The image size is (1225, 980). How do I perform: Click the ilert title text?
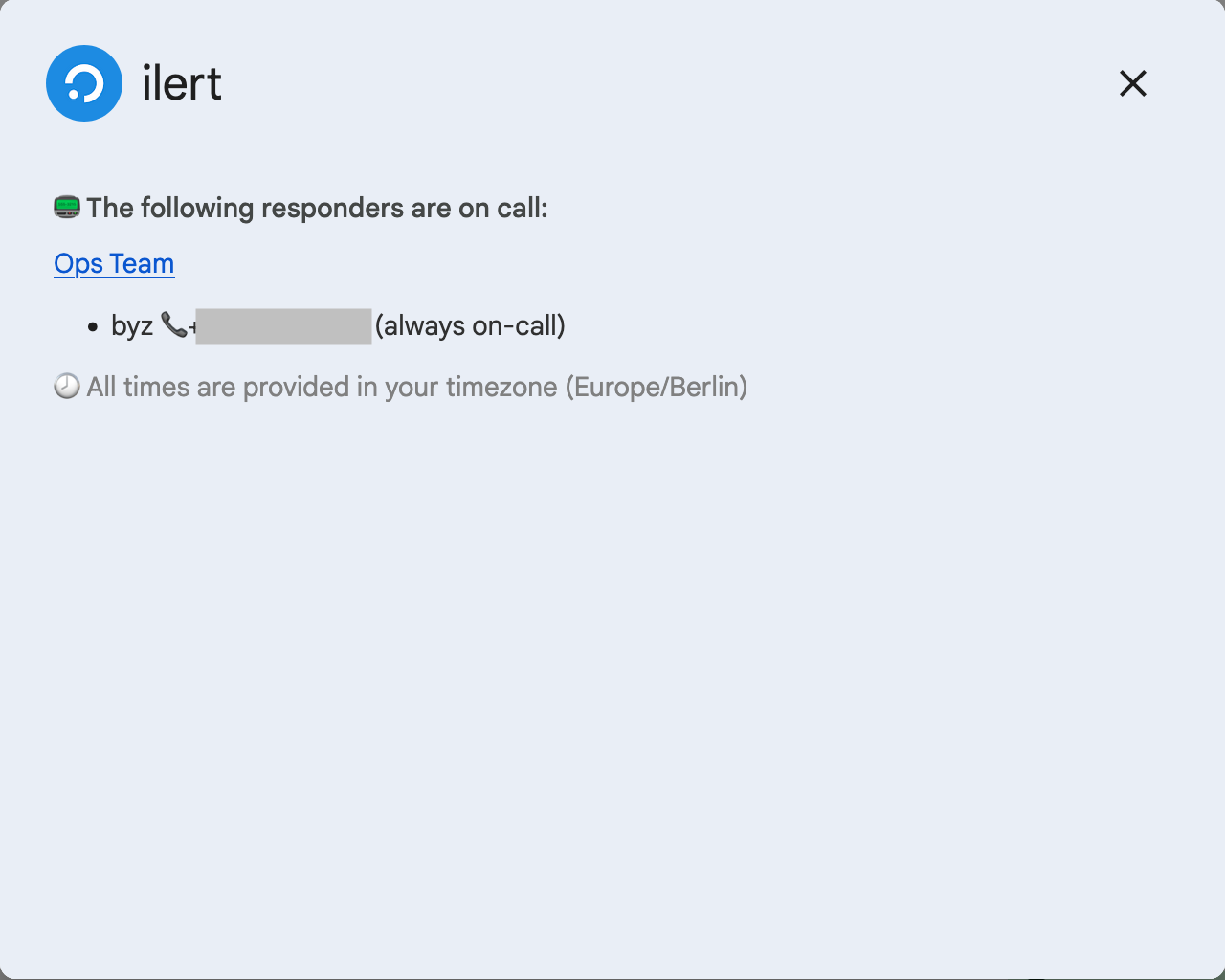point(182,83)
